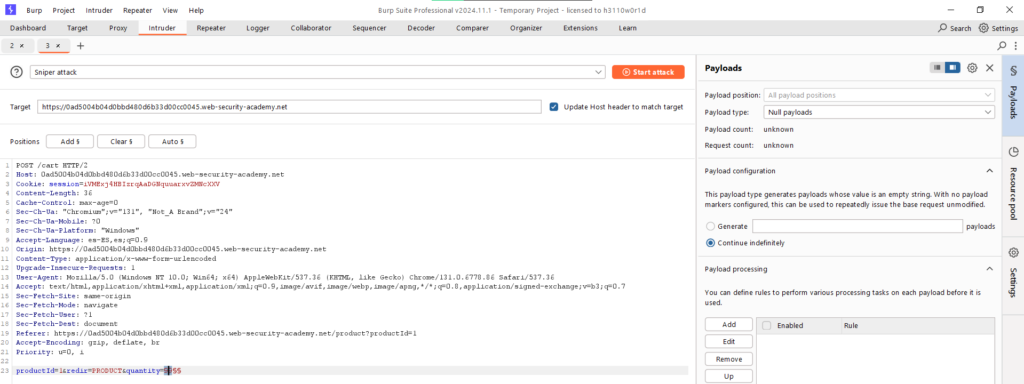1024x384 pixels.
Task: Switch Payloads panel to list layout view
Action: click(937, 67)
